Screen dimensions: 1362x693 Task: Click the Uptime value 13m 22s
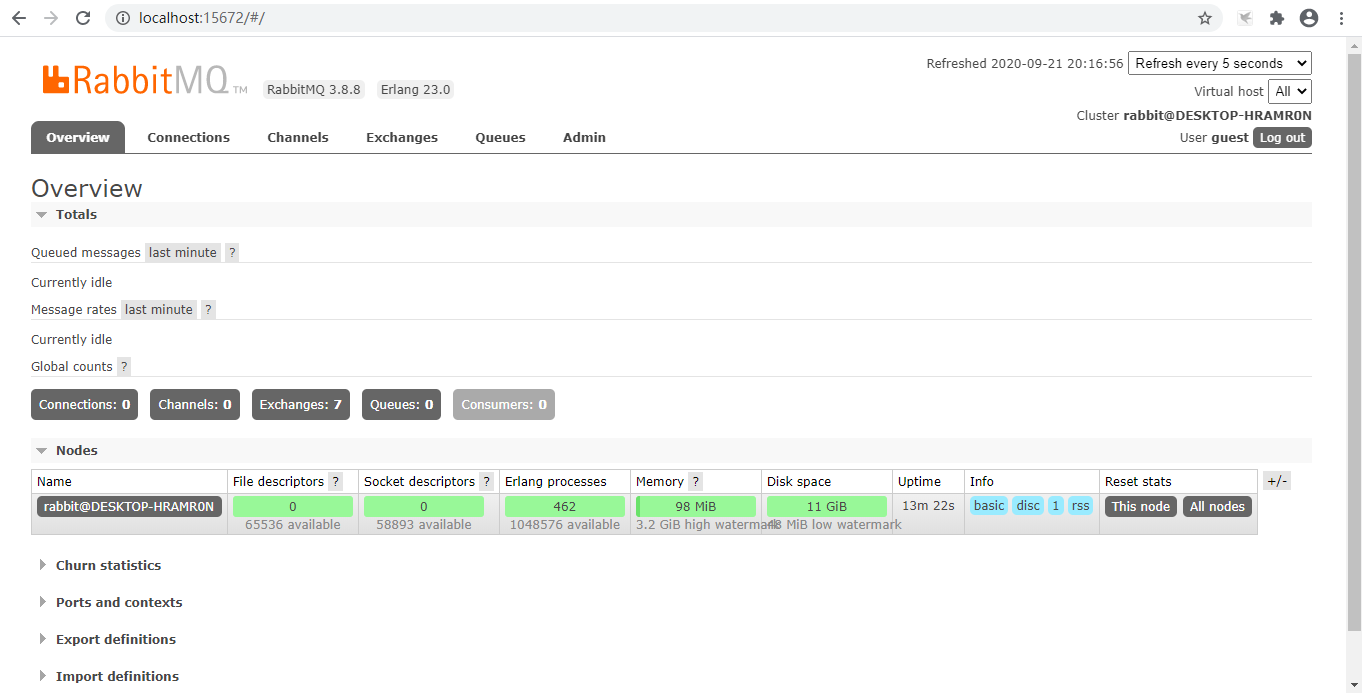(x=928, y=506)
